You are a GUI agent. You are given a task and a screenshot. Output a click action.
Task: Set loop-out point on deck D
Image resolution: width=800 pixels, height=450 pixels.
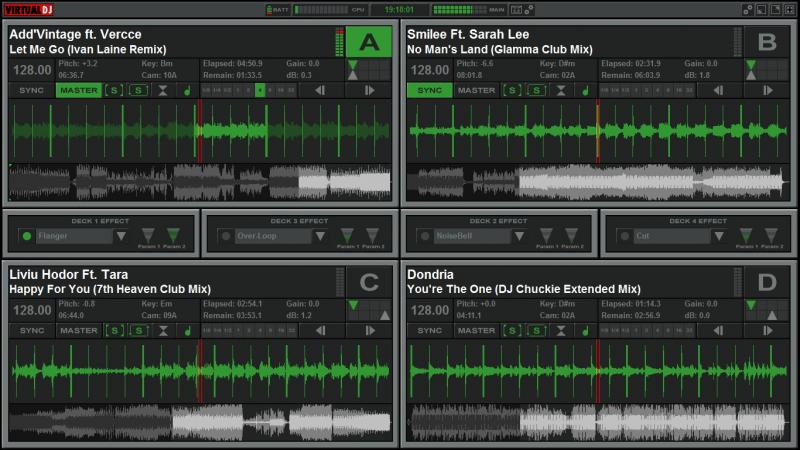pyautogui.click(x=767, y=331)
